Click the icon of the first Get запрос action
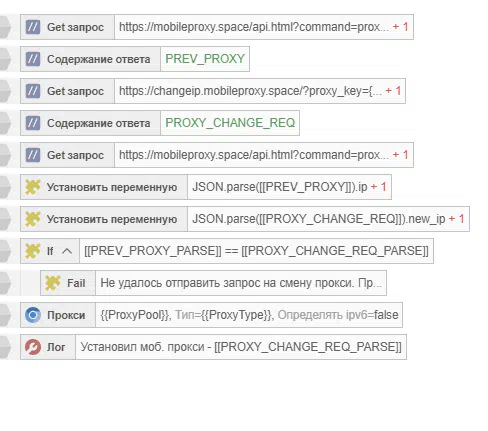Image resolution: width=488 pixels, height=431 pixels. pos(33,27)
